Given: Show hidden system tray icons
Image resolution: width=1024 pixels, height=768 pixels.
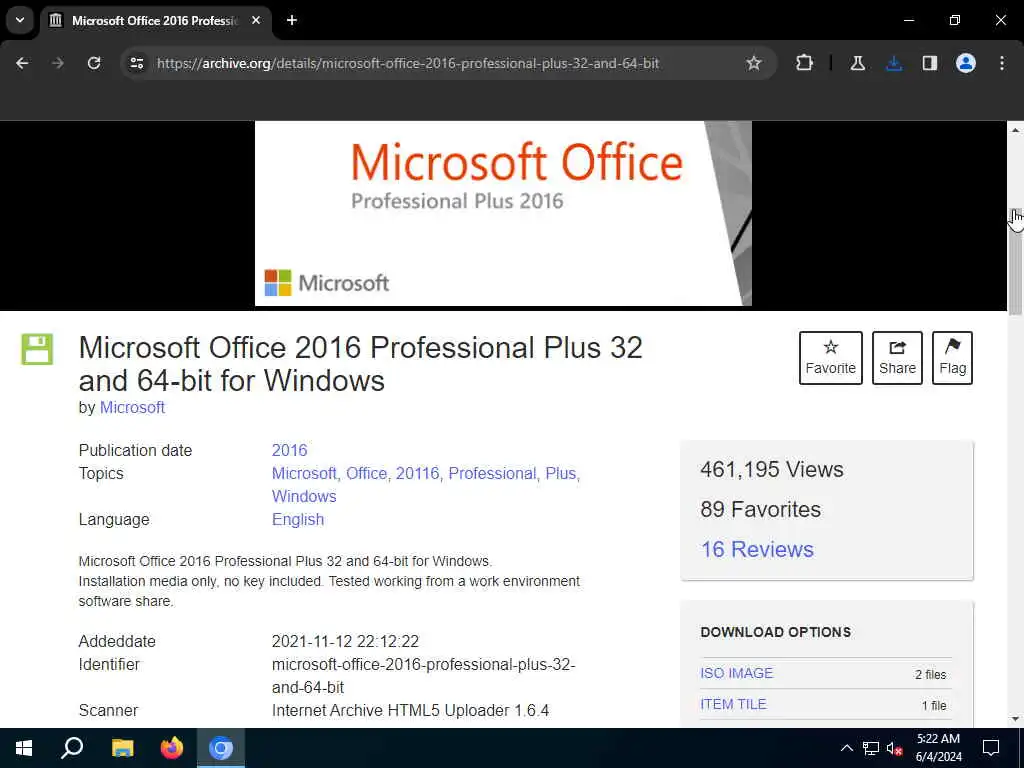Looking at the screenshot, I should [x=846, y=748].
